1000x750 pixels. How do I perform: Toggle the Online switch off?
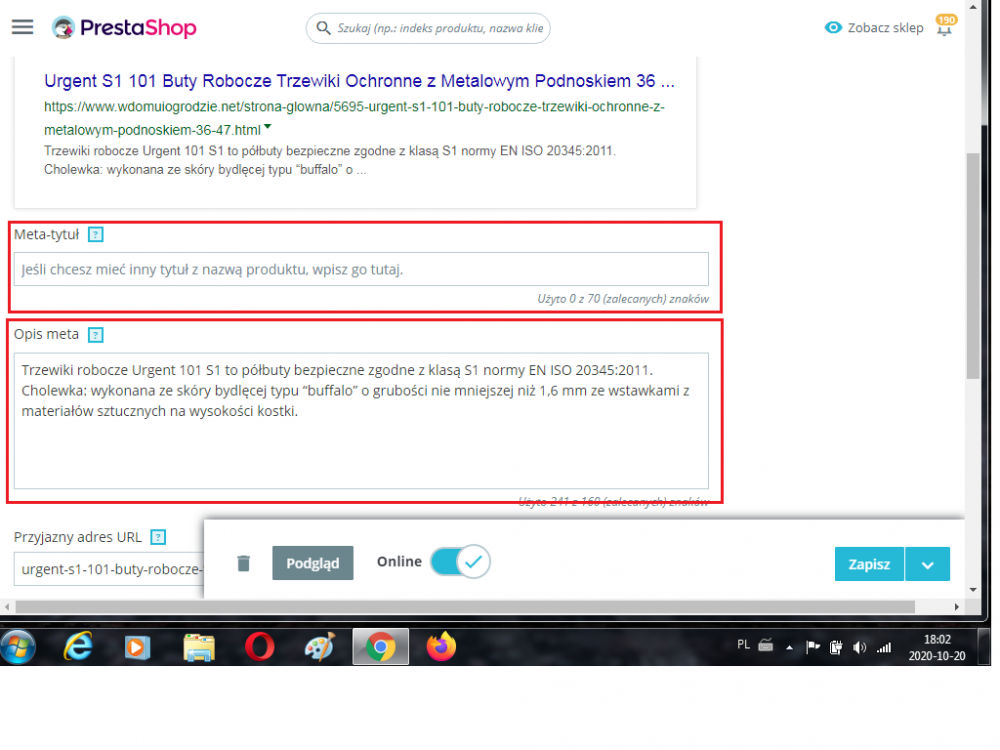pyautogui.click(x=460, y=561)
